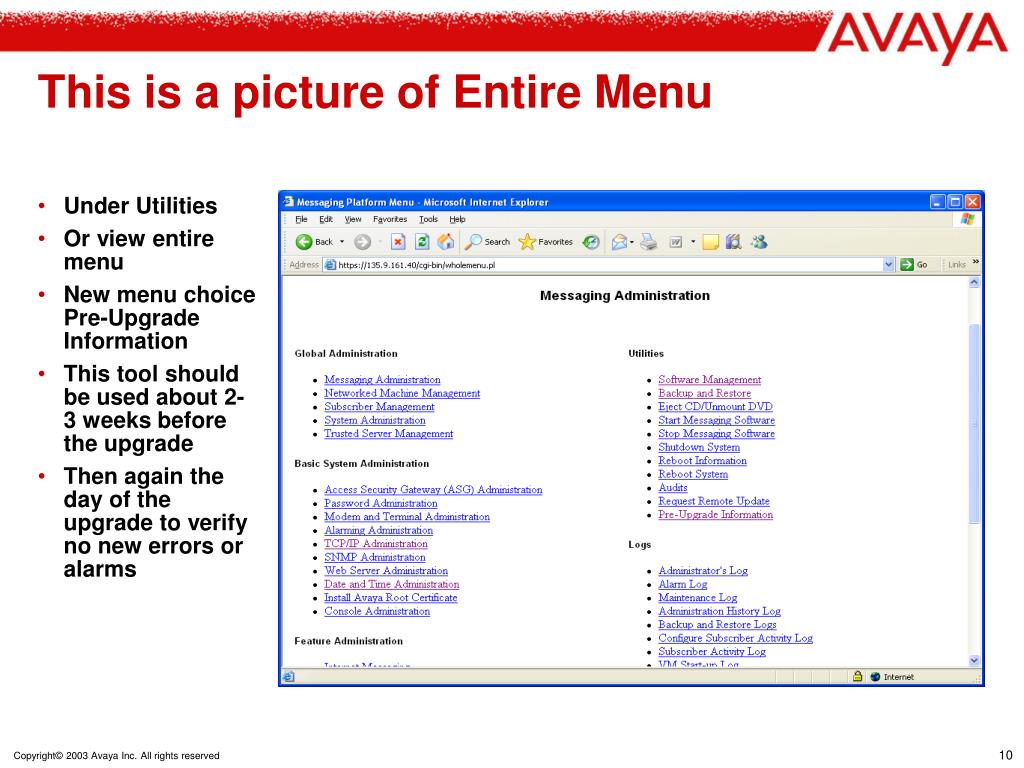Image resolution: width=1024 pixels, height=768 pixels.
Task: Refresh the page using green arrows icon
Action: [x=422, y=242]
